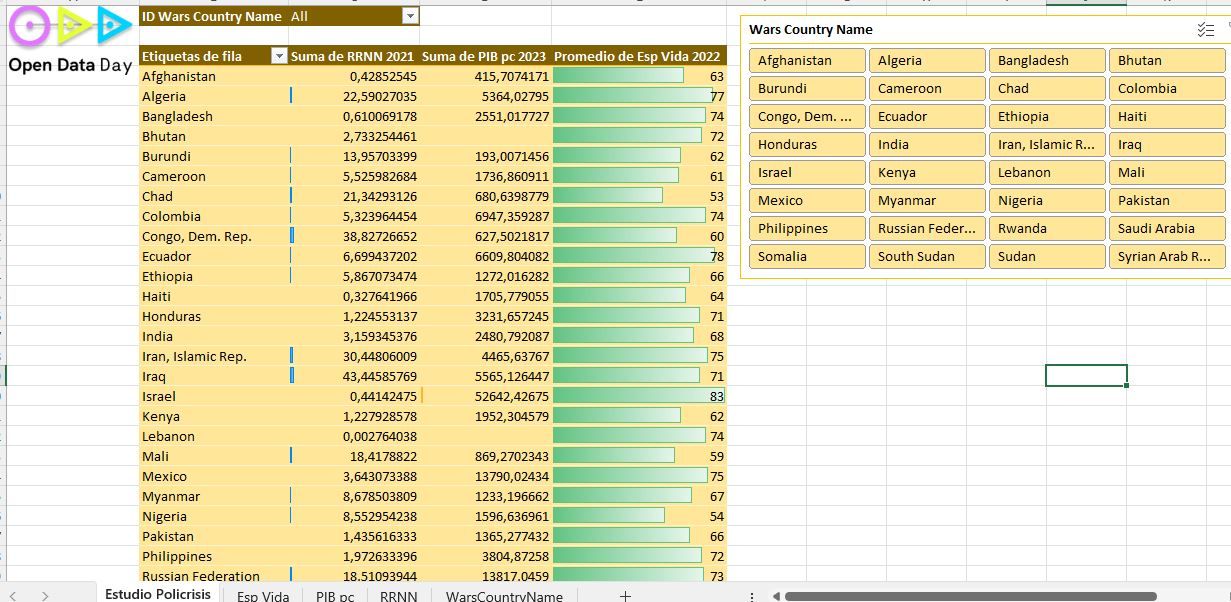Filter by Algeria in the slicer
This screenshot has width=1231, height=602.
927,60
